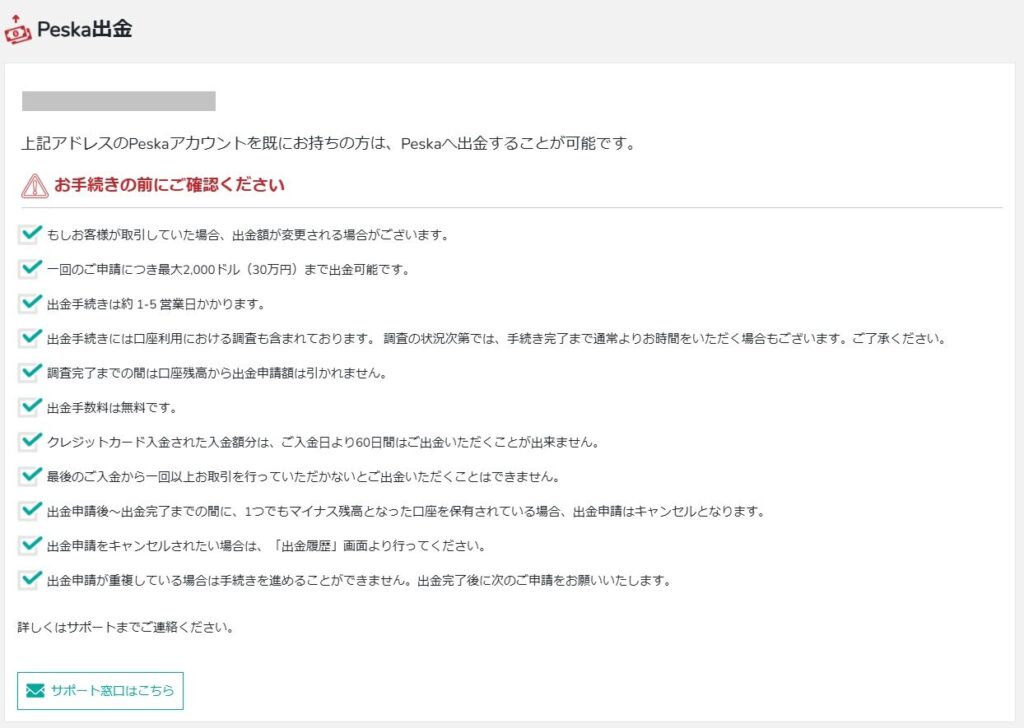This screenshot has width=1024, height=728.
Task: Toggle checkbox about 調査完了までの間 balance notice
Action: (29, 373)
